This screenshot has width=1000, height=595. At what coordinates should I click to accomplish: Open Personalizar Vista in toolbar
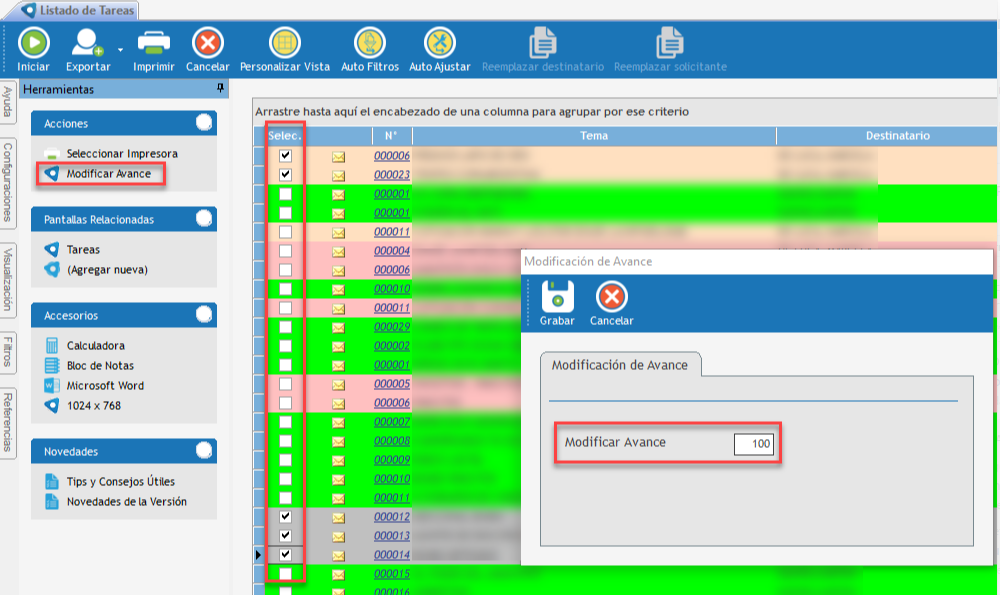click(x=284, y=43)
